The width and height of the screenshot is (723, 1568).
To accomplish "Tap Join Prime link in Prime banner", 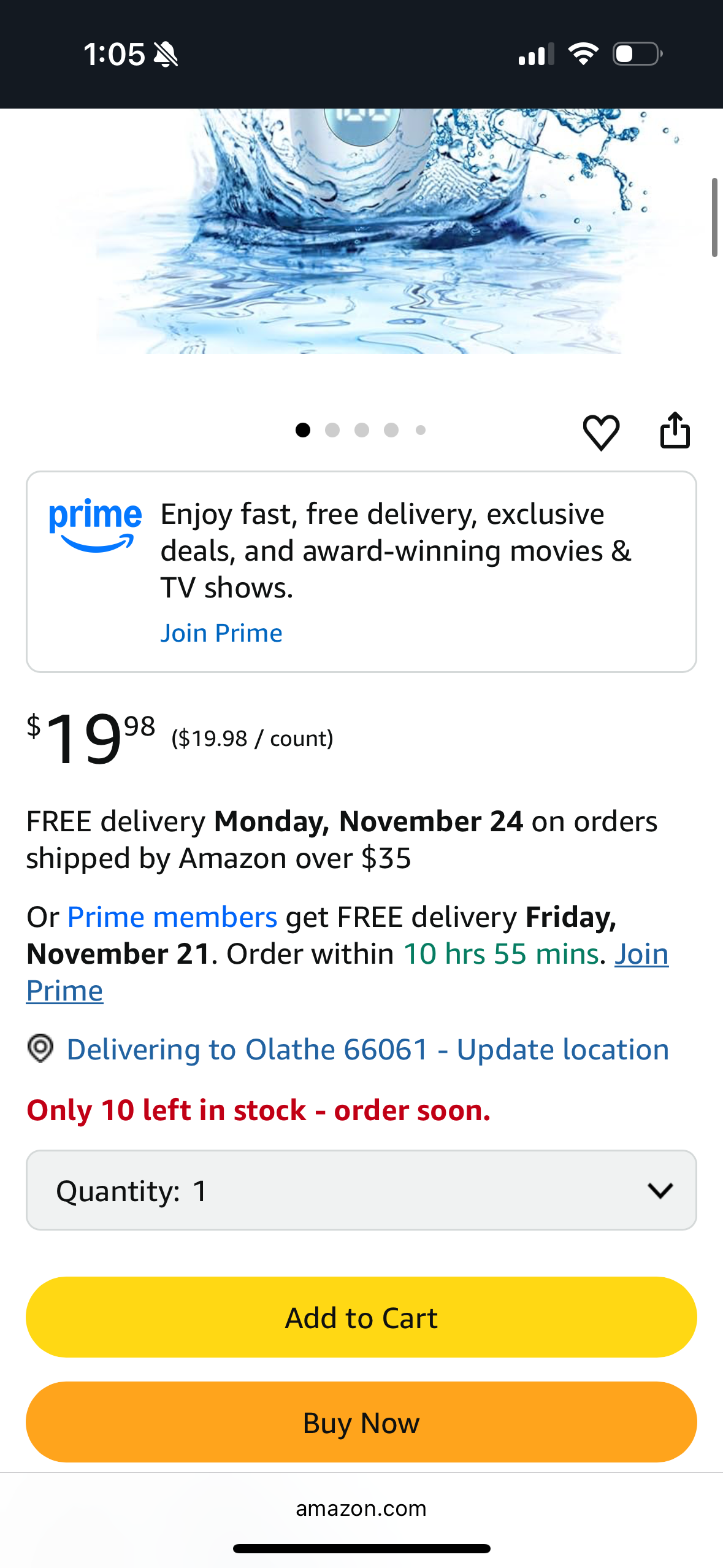I will [x=221, y=632].
